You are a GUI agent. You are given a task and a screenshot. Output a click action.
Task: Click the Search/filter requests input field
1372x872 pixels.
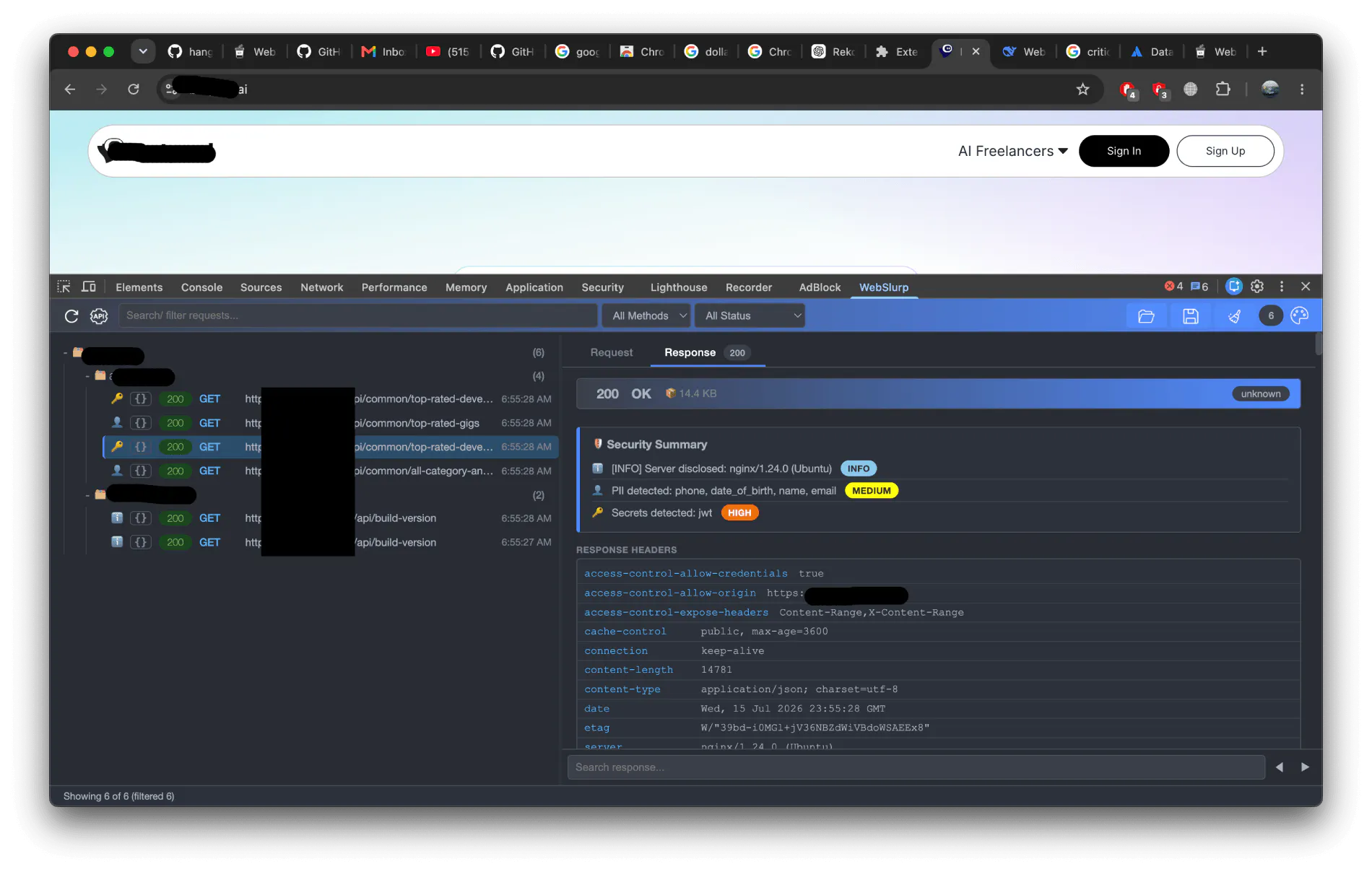357,315
